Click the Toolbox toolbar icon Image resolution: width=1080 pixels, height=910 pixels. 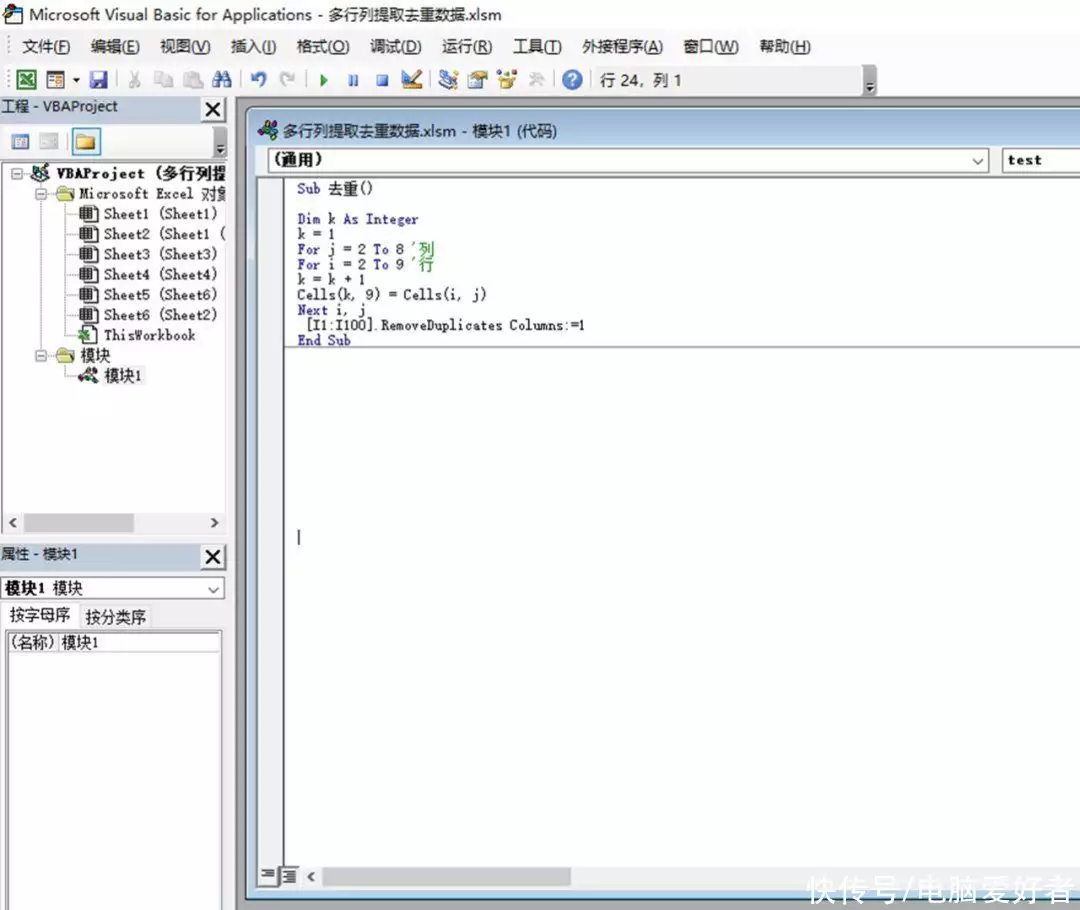click(536, 80)
